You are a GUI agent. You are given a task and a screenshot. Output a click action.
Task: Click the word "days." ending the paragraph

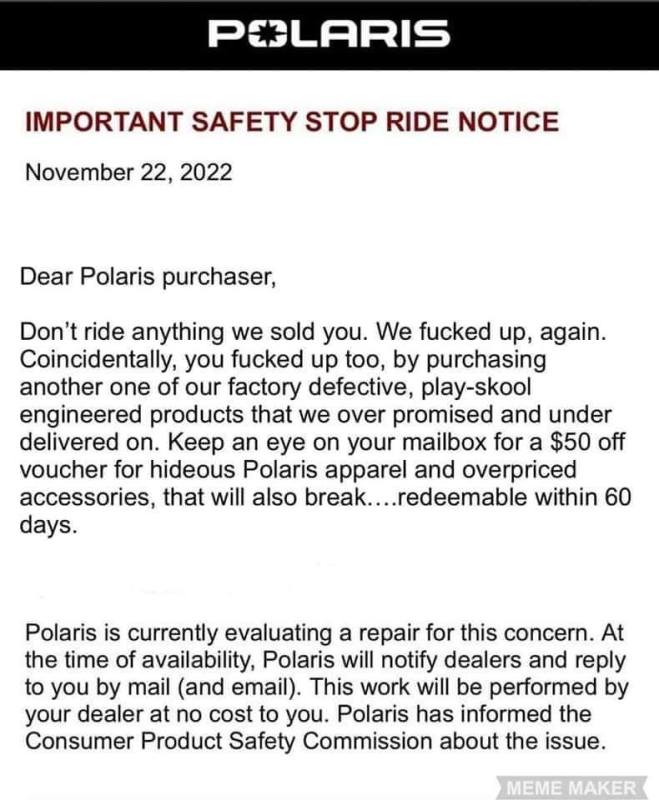coord(49,524)
